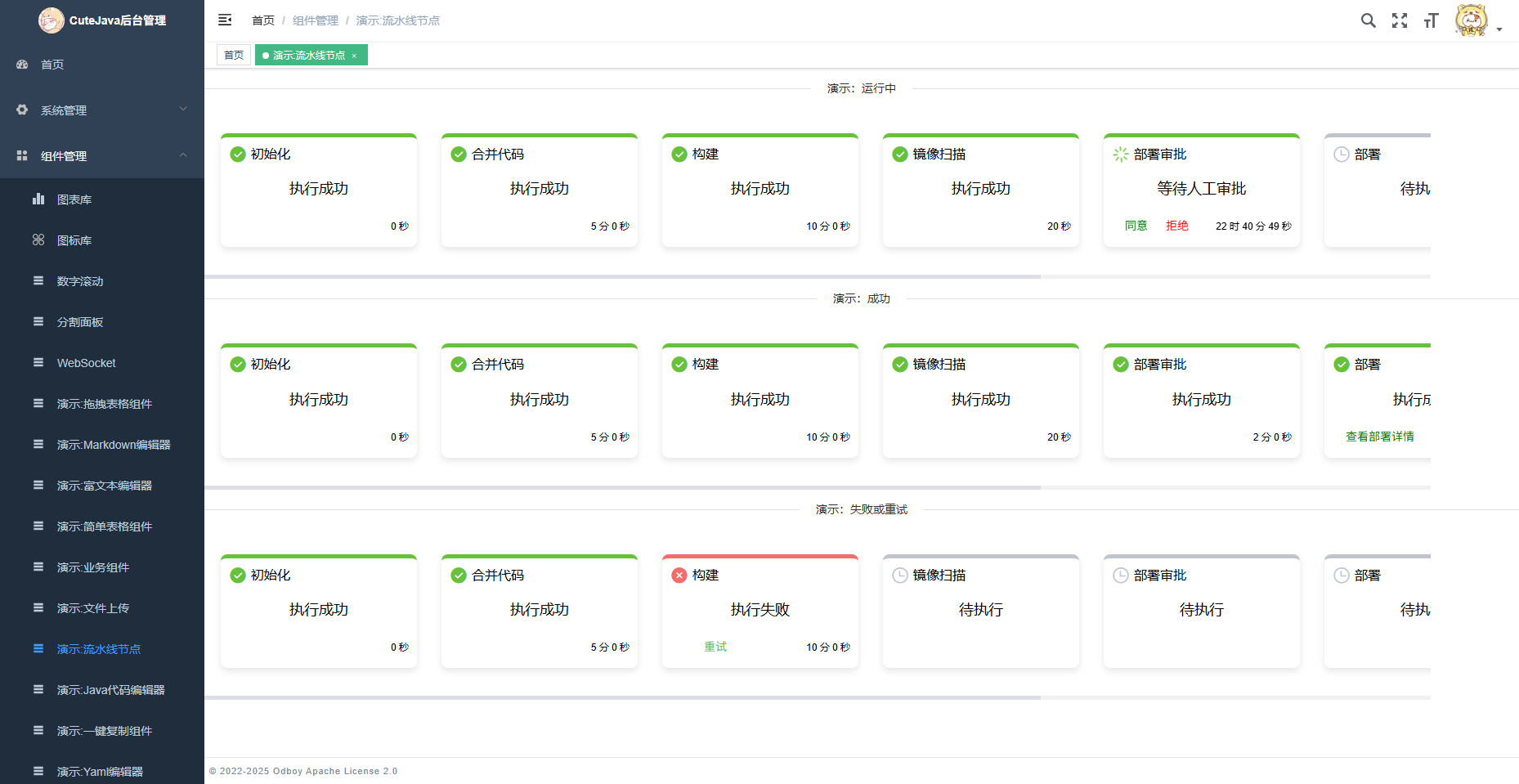Open the font size icon
The height and width of the screenshot is (784, 1519).
1431,20
